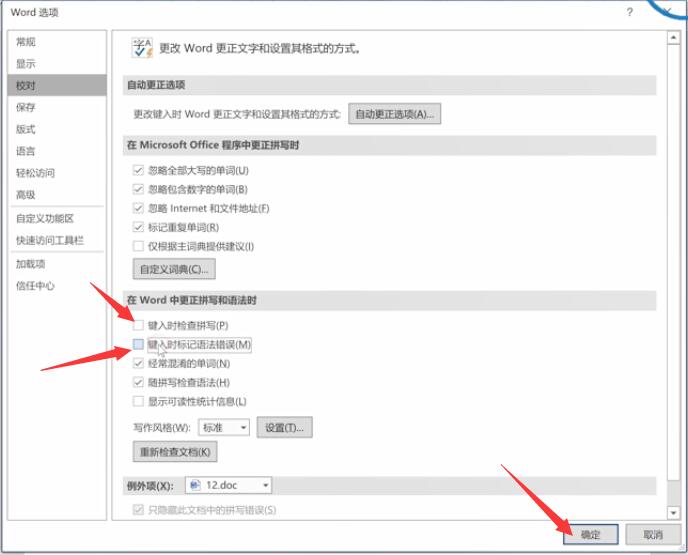The height and width of the screenshot is (555, 688).
Task: Open the 例外项 12.doc dropdown
Action: [x=228, y=485]
